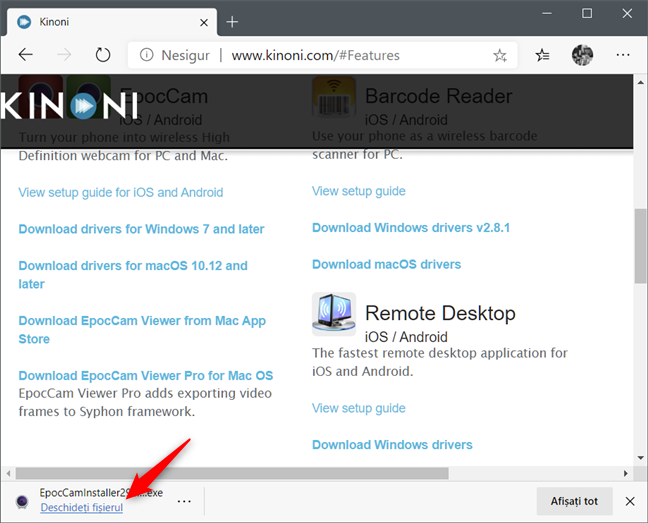648x523 pixels.
Task: Download EpocCam Viewer from Mac App Store
Action: tap(142, 330)
